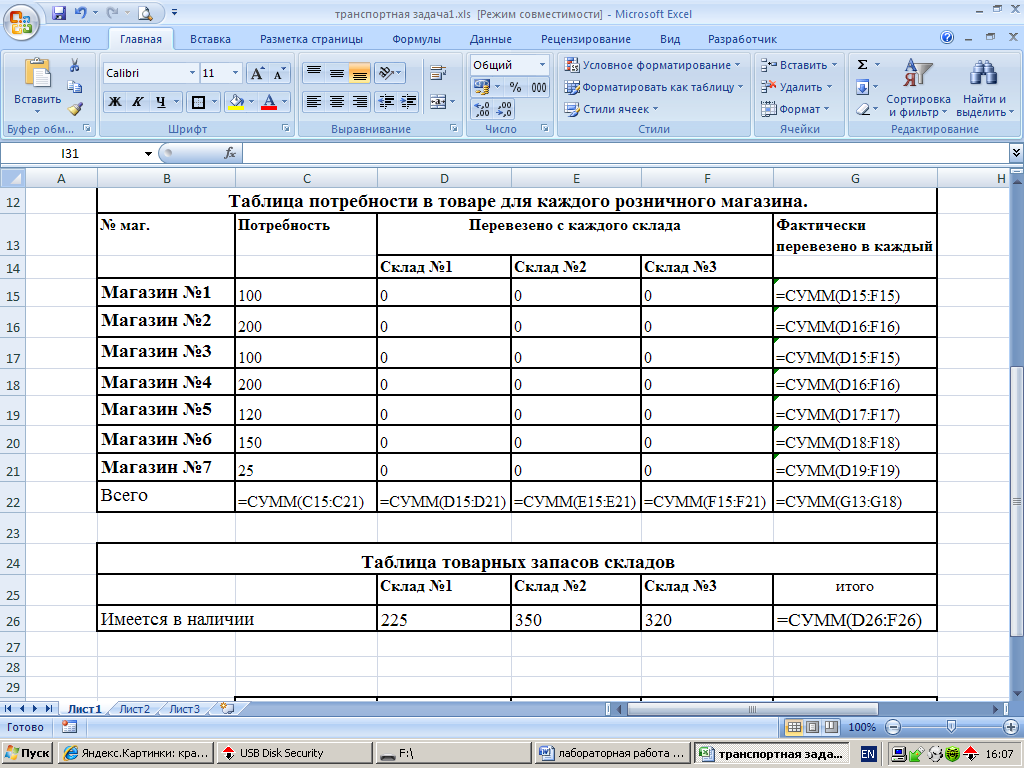Open the accounting number format icon
The width and height of the screenshot is (1024, 768).
click(482, 87)
